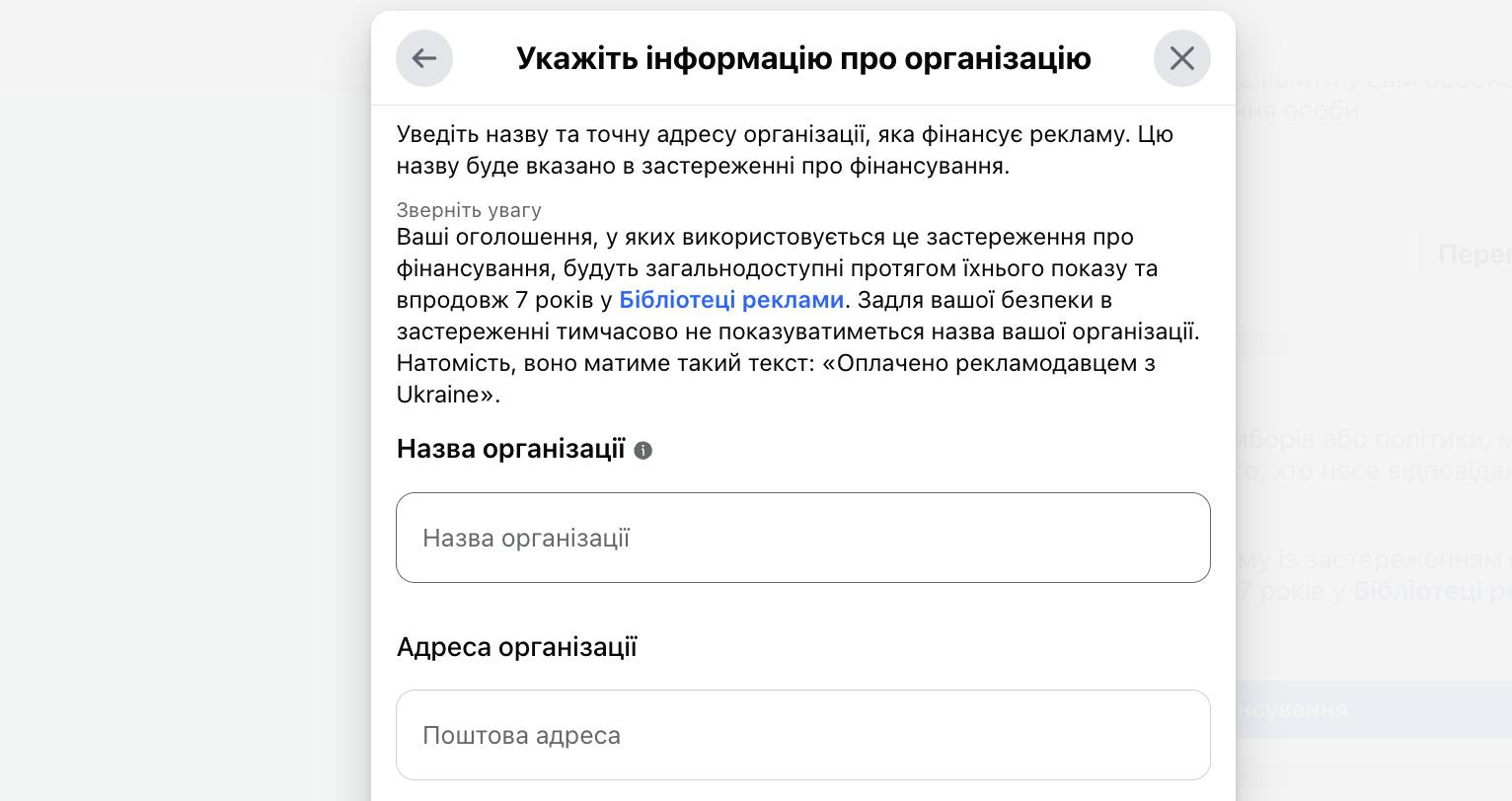Screen dimensions: 1512x801
Task: Click the partially hidden Пере… button behind dialog
Action: (1472, 255)
